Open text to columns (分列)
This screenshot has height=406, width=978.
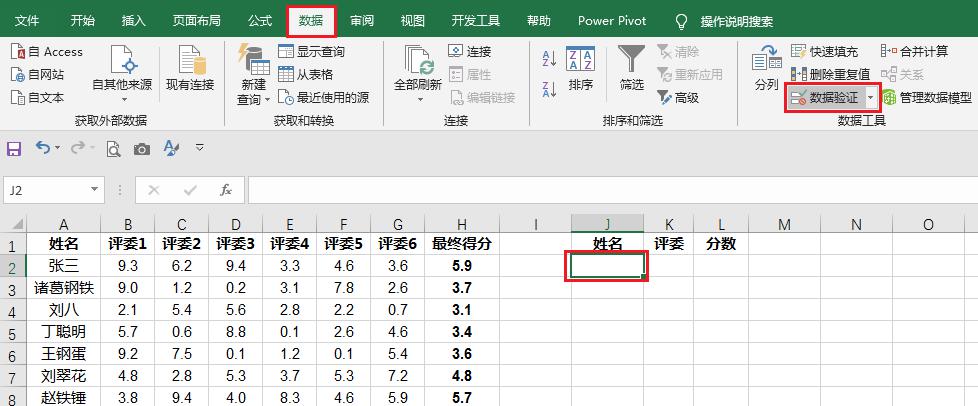pyautogui.click(x=767, y=69)
